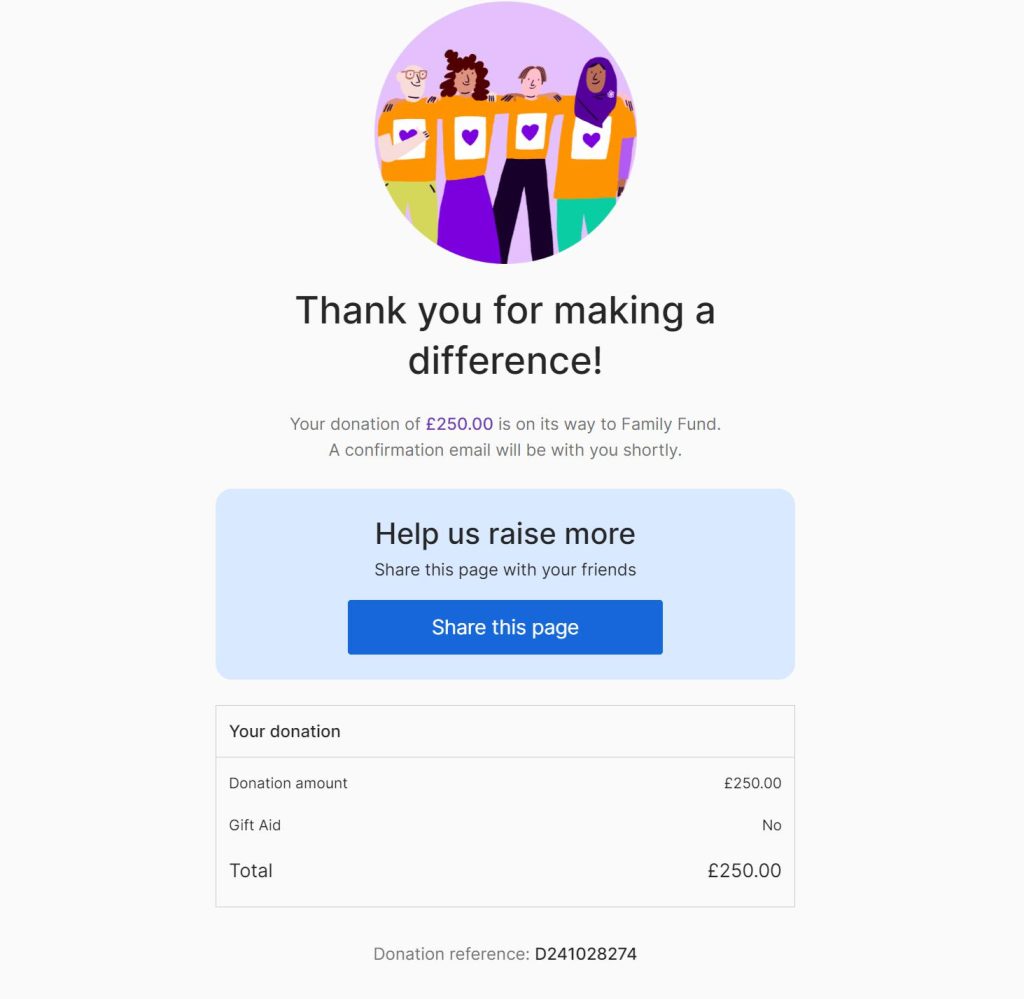The width and height of the screenshot is (1024, 999).
Task: Click the heart on the glasses man's shirt
Action: pyautogui.click(x=408, y=135)
